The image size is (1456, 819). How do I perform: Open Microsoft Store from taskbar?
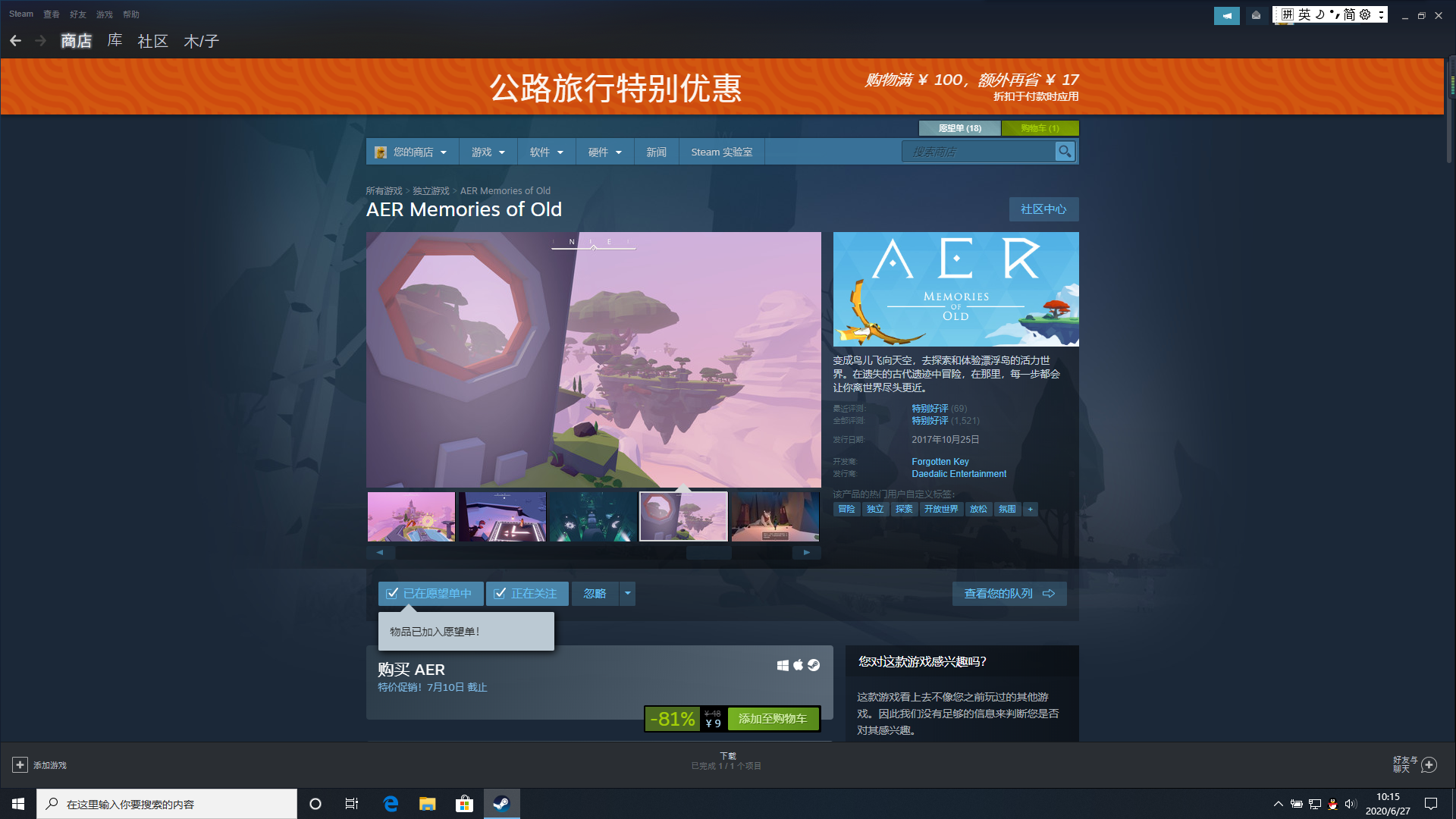click(x=464, y=804)
